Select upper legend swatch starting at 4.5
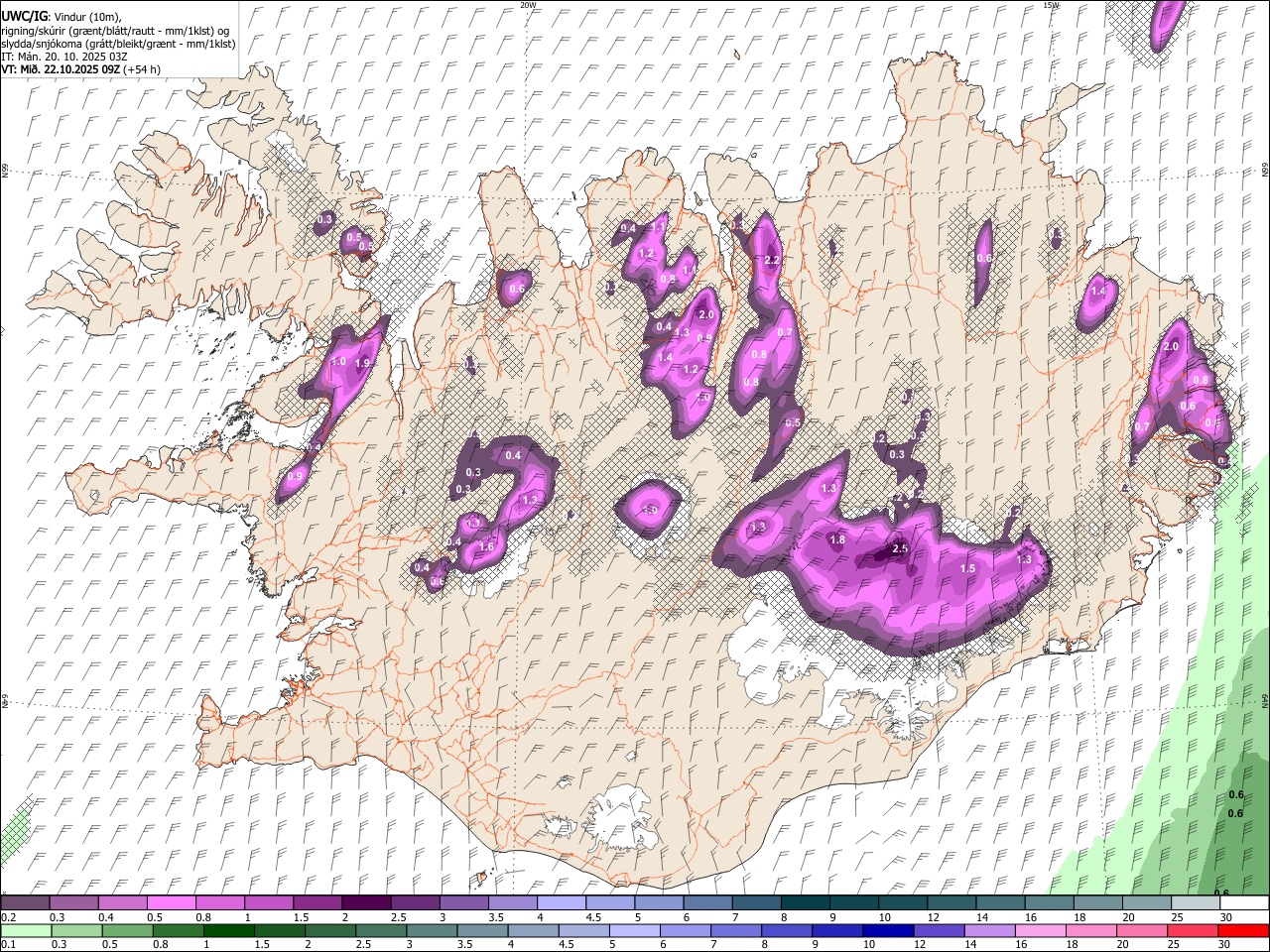Screen dimensions: 1270x952 (609, 903)
